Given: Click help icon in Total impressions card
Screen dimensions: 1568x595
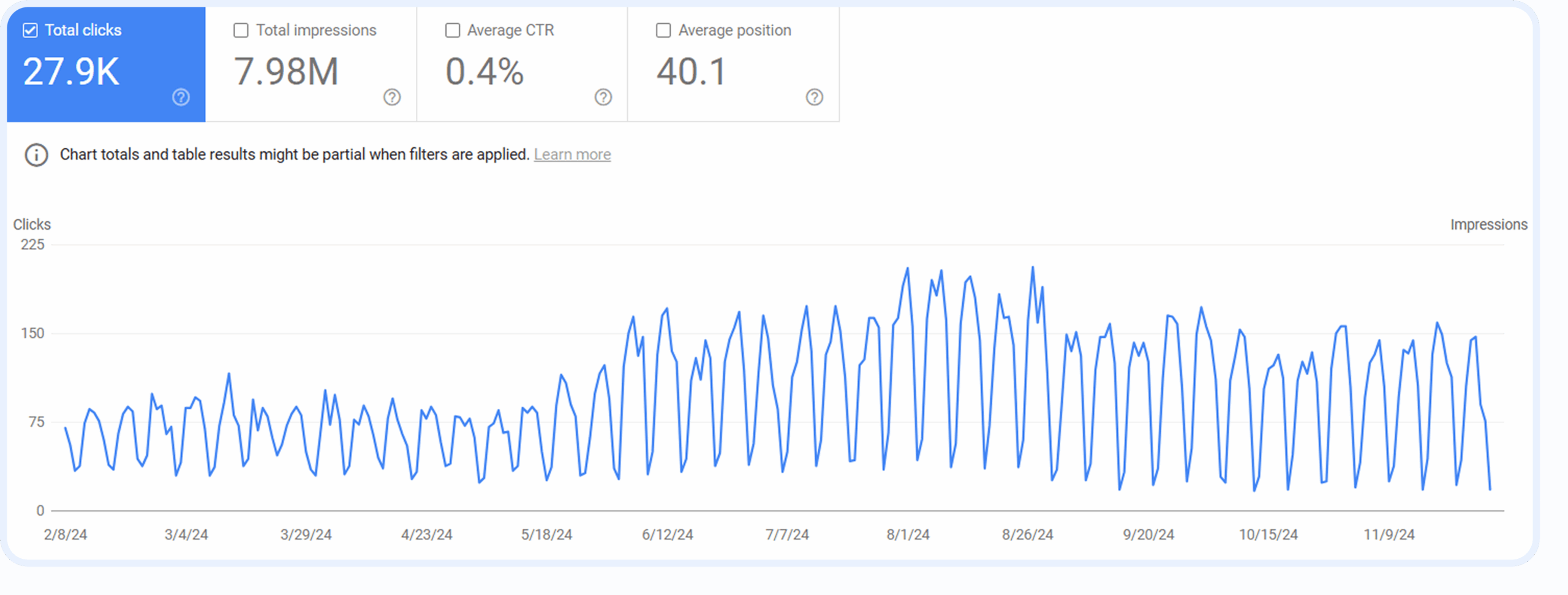Looking at the screenshot, I should 392,97.
